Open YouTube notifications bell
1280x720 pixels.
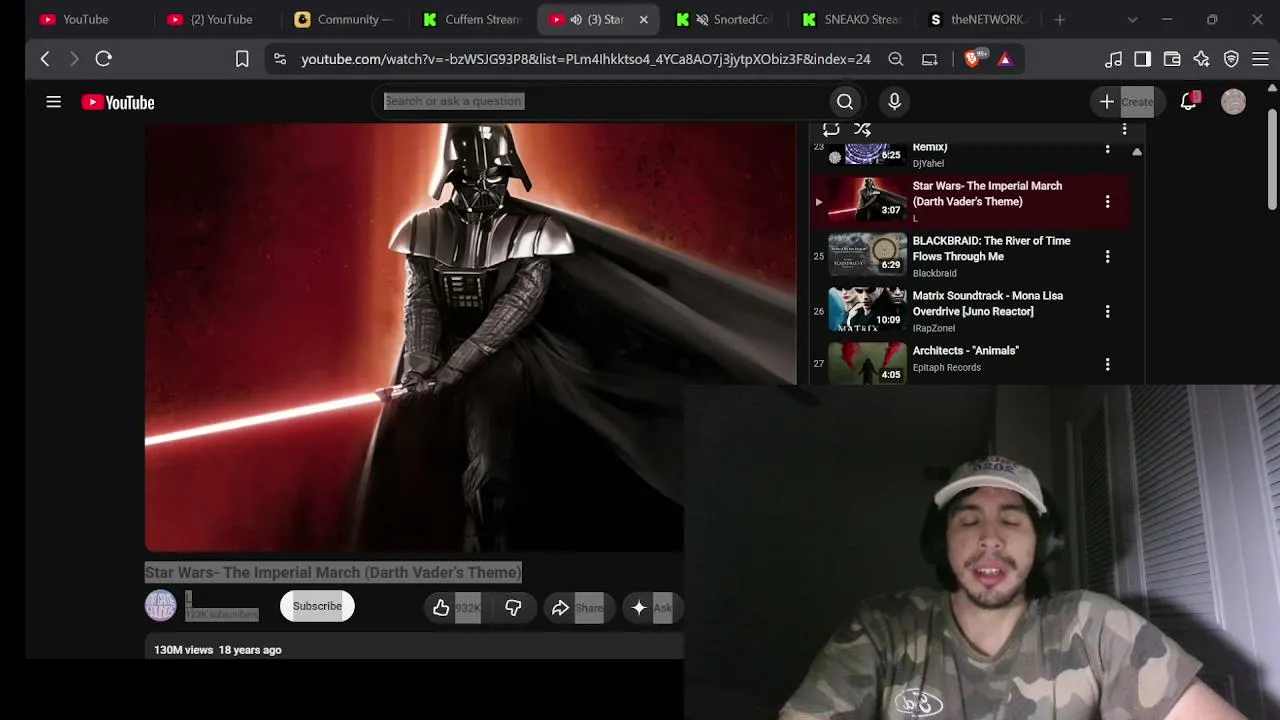point(1188,102)
